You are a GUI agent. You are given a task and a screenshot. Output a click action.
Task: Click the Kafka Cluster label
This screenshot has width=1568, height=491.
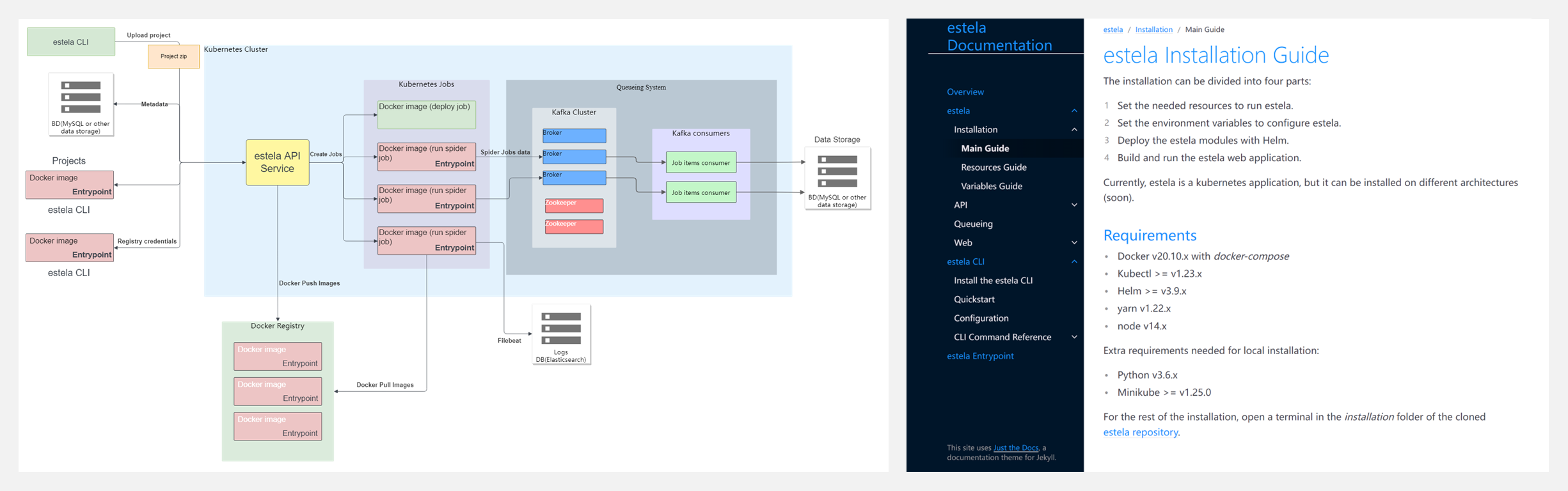tap(574, 113)
